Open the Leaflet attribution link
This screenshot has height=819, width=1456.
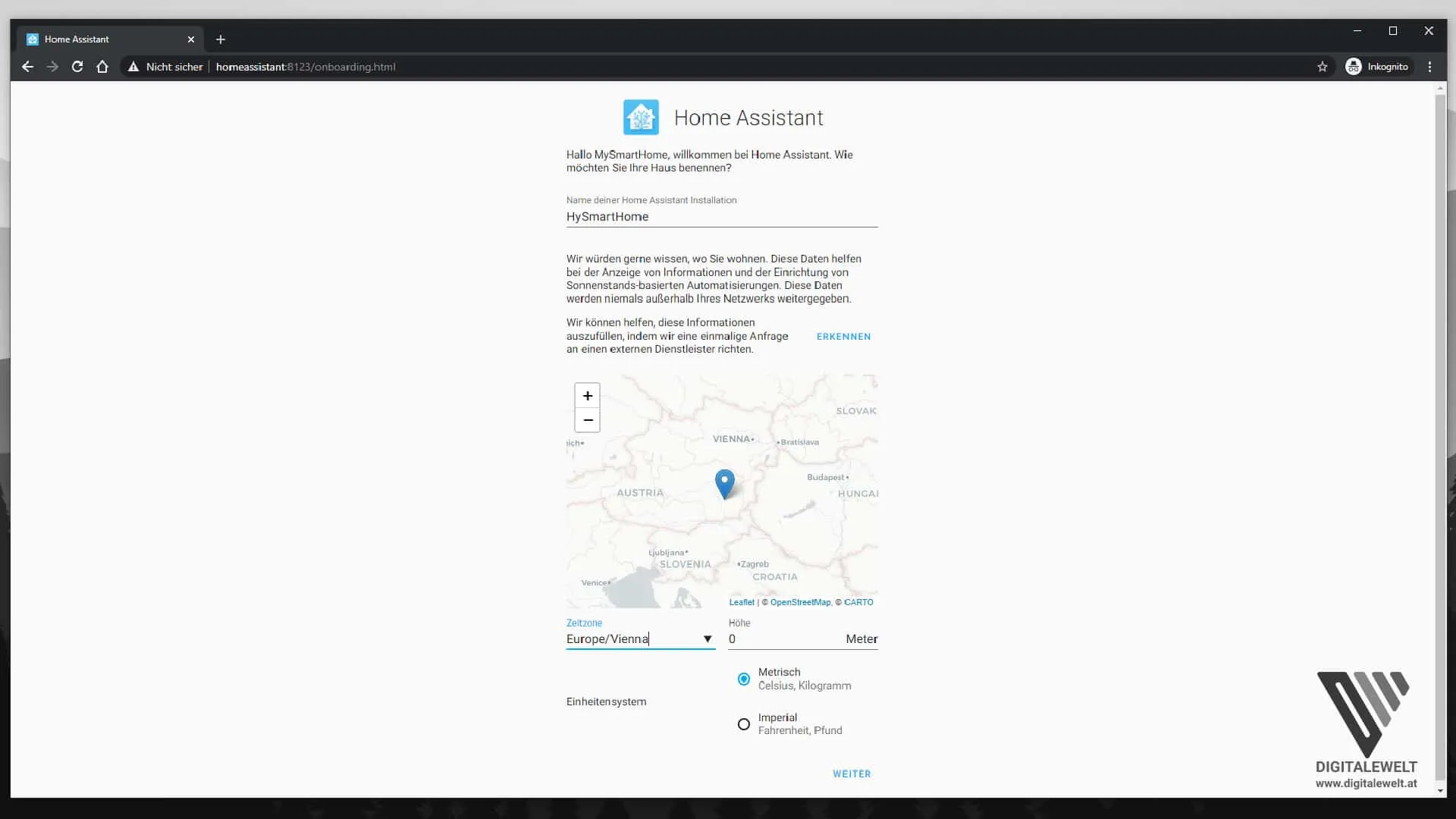tap(742, 602)
